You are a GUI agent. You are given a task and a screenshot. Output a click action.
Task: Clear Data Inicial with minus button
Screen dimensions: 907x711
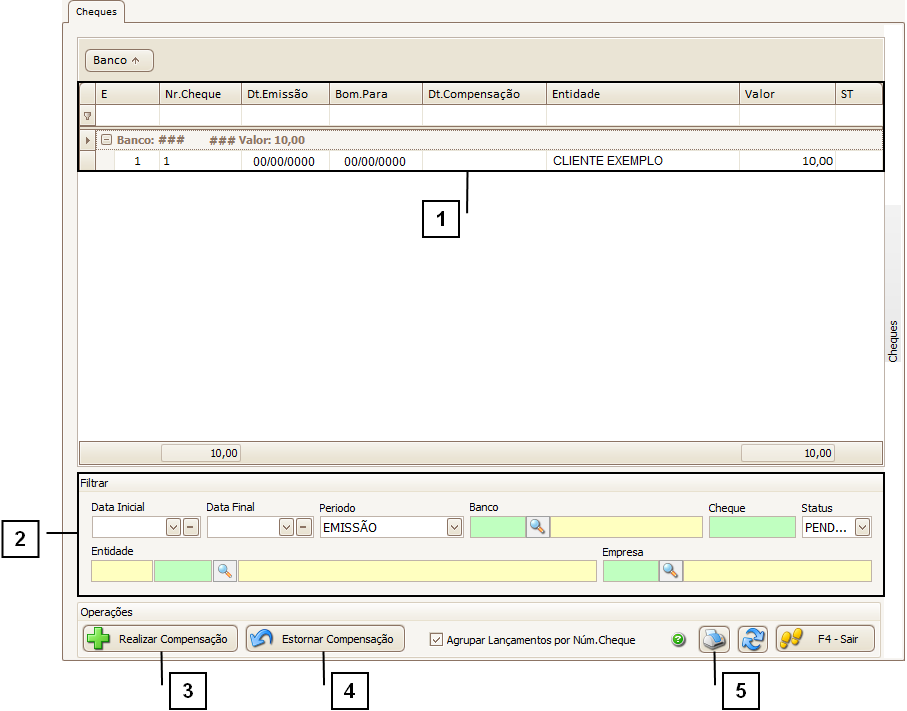tap(190, 527)
